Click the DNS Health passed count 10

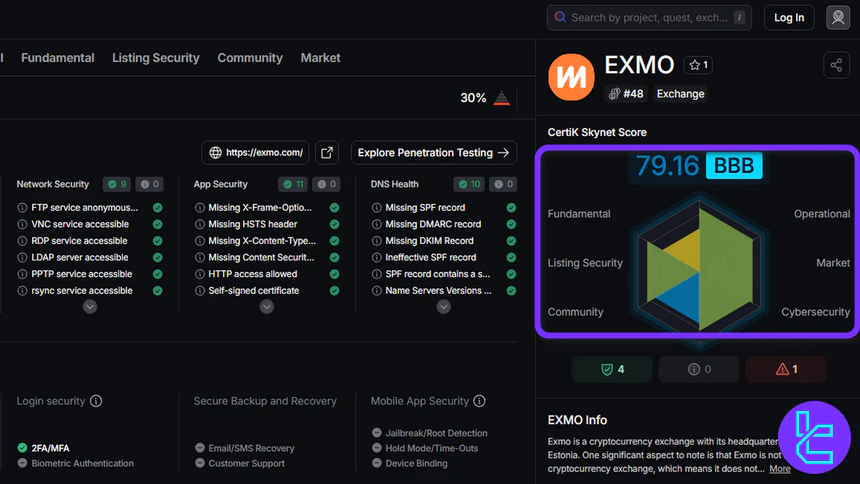[x=469, y=184]
